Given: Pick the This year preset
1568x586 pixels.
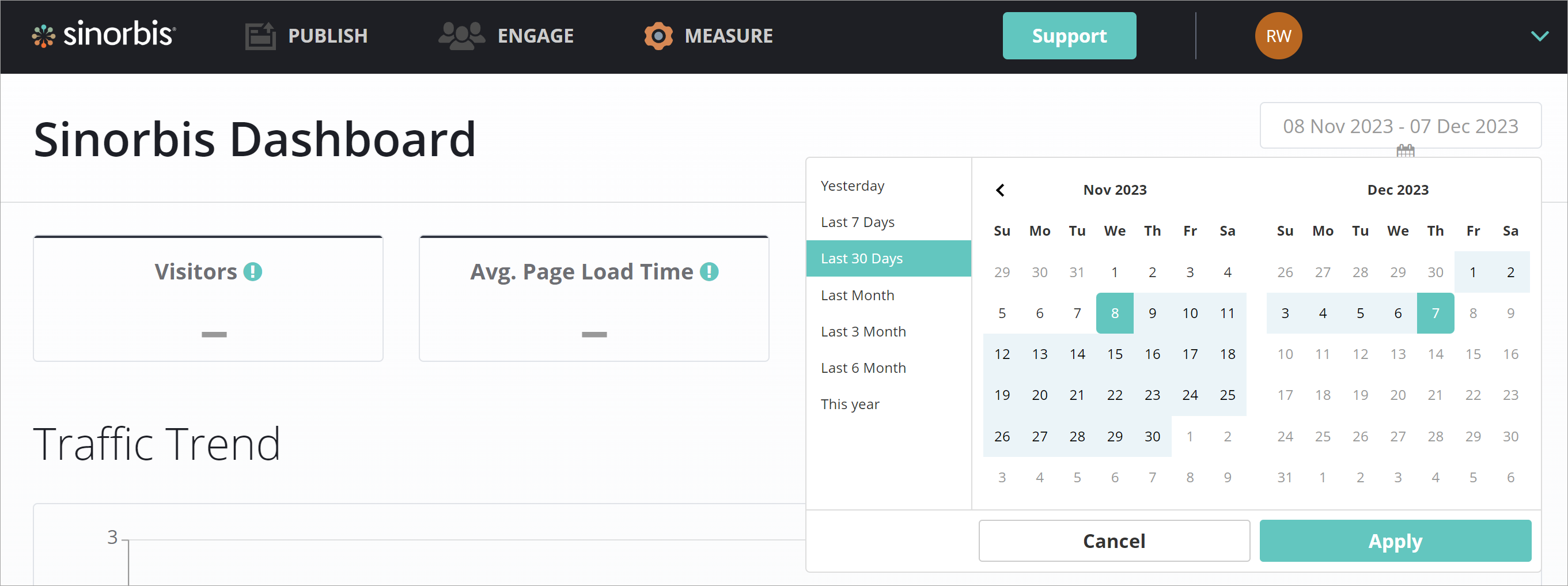Looking at the screenshot, I should [x=850, y=404].
